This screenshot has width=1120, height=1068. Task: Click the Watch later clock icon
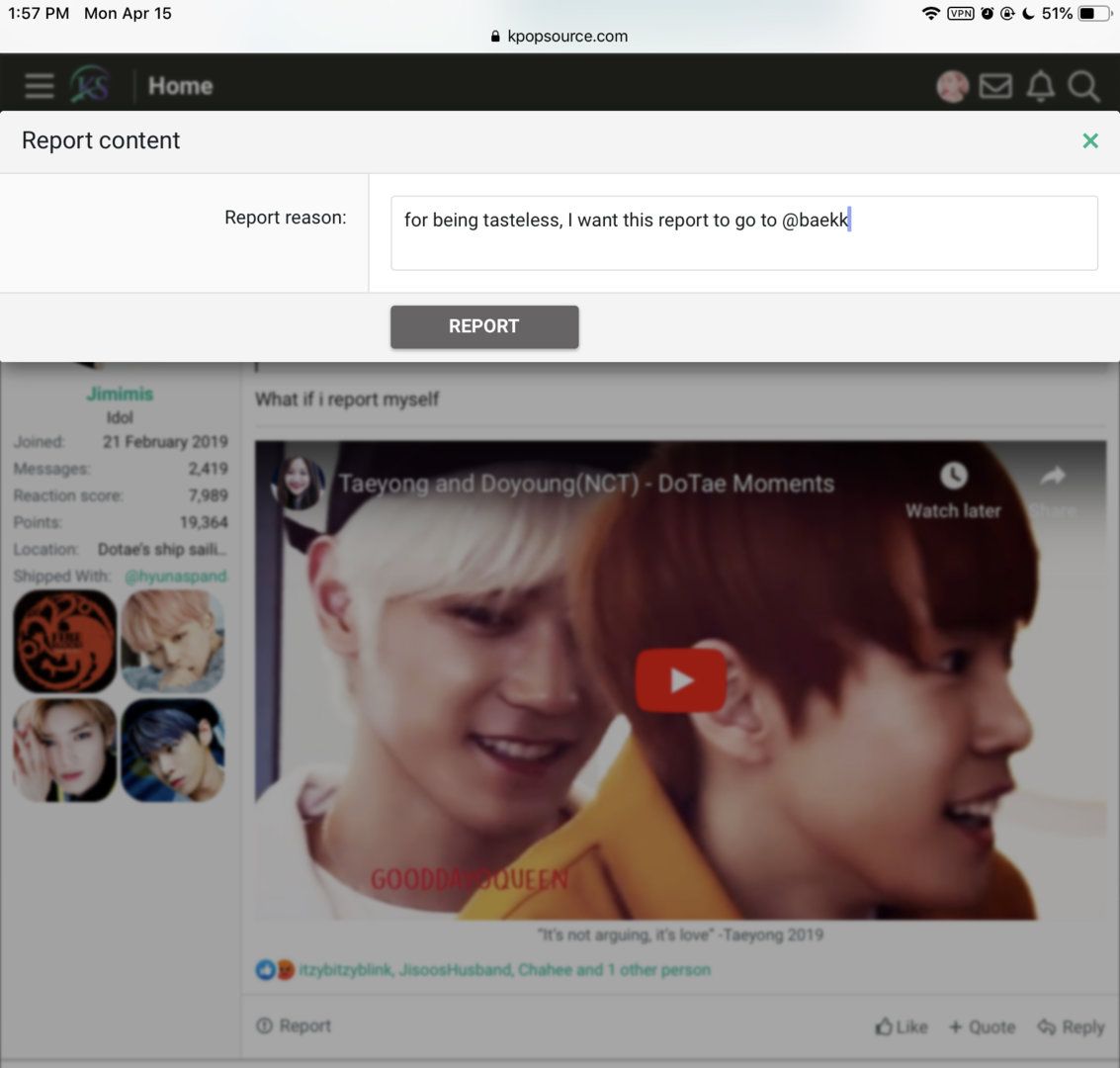954,476
